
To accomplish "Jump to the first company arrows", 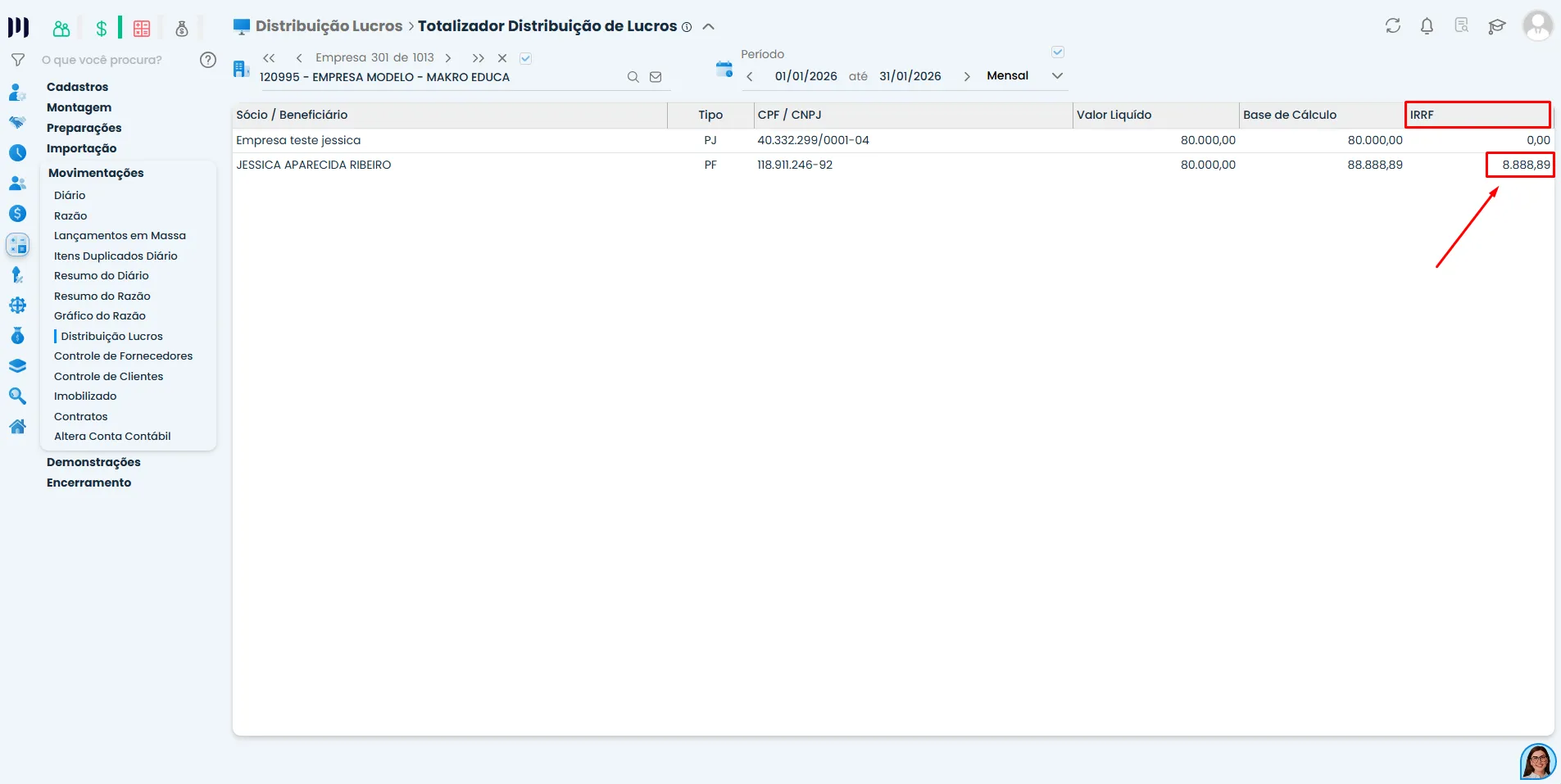I will click(269, 58).
